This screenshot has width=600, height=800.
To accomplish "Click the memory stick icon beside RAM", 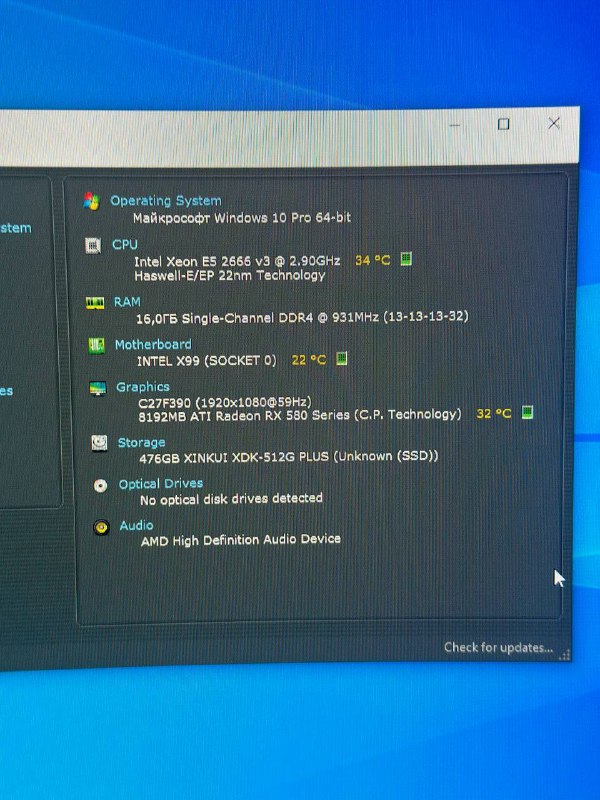I will (95, 303).
